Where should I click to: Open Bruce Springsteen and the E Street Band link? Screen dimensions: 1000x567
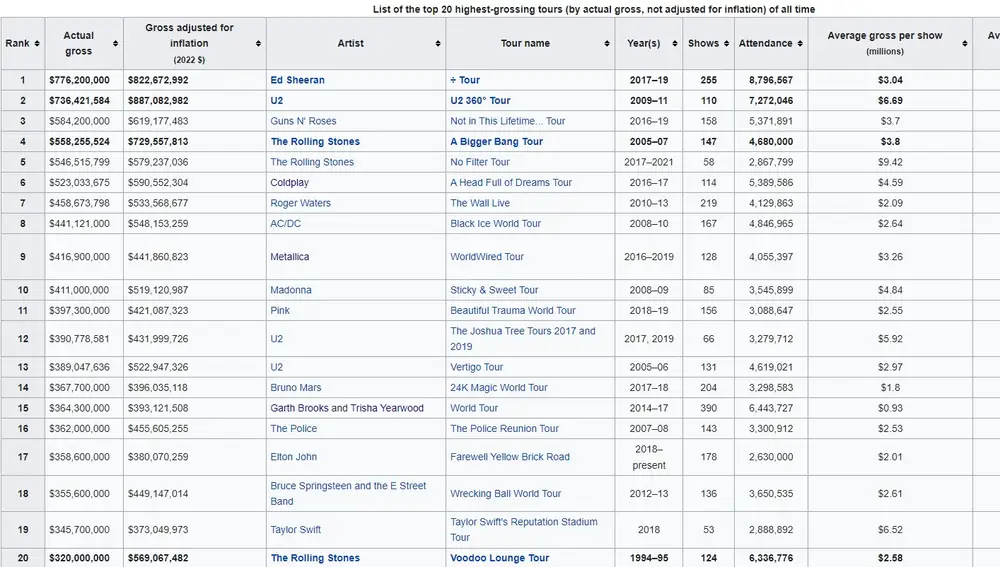pyautogui.click(x=348, y=493)
